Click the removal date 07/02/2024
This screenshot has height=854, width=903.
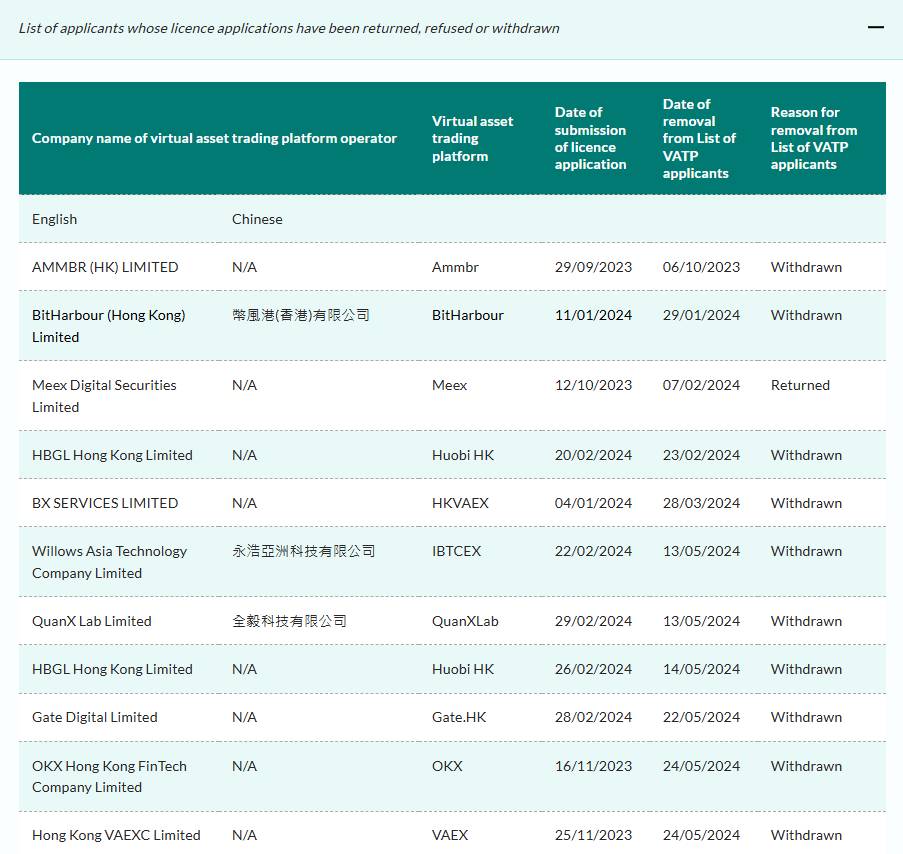point(701,385)
